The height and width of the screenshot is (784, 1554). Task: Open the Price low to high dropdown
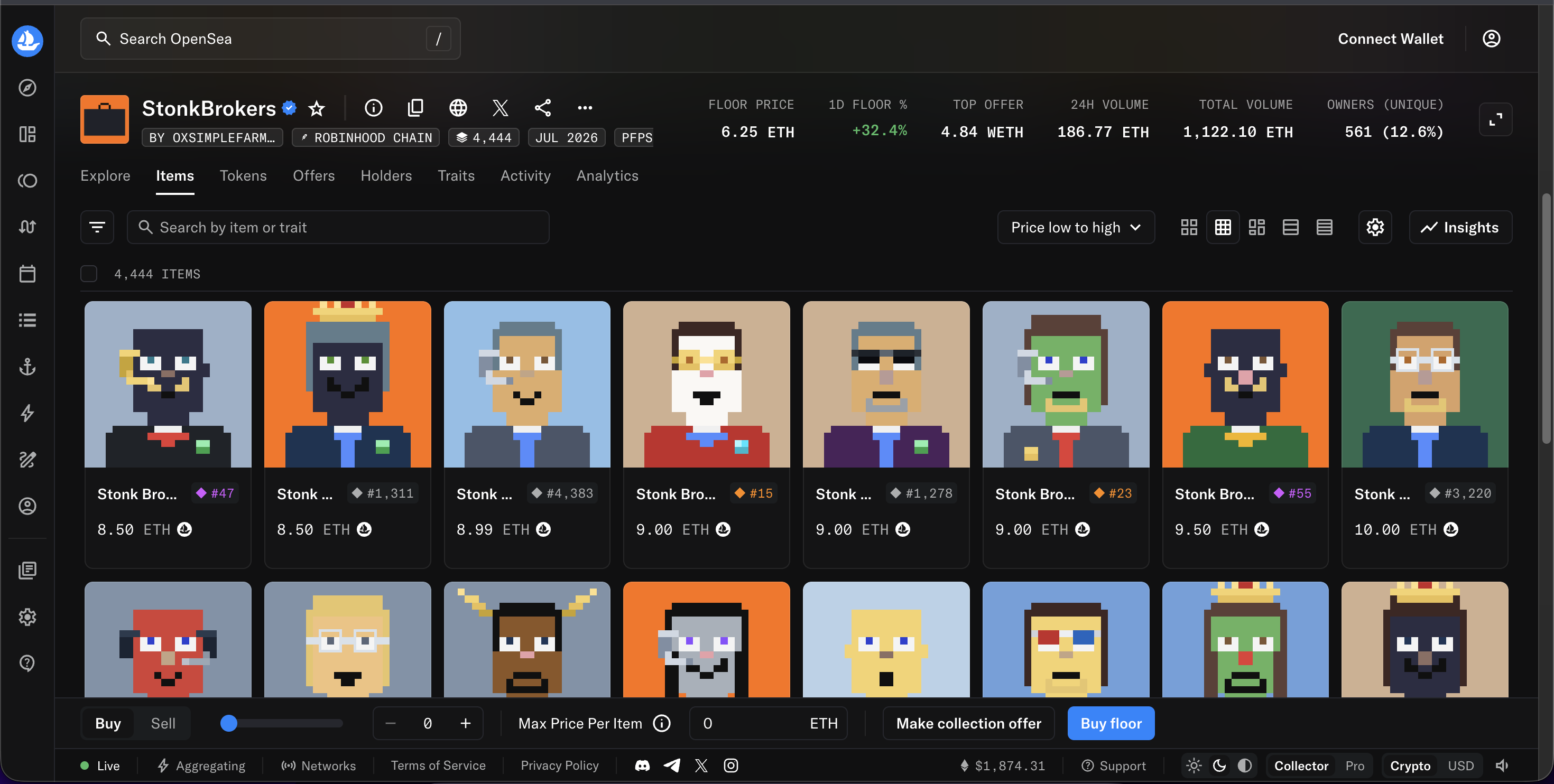pos(1076,227)
